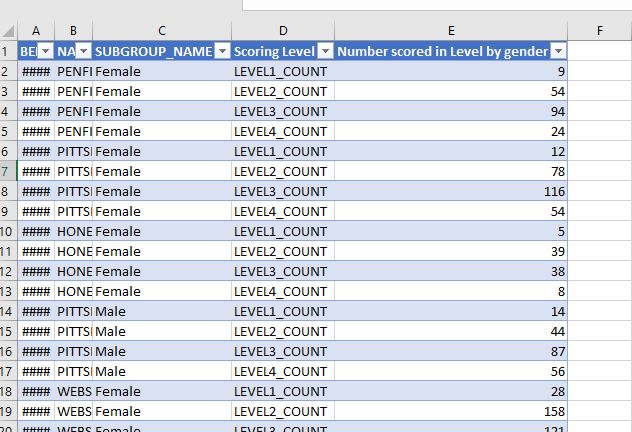This screenshot has height=432, width=632.
Task: Click cell with value 9 in row 2
Action: click(x=451, y=71)
